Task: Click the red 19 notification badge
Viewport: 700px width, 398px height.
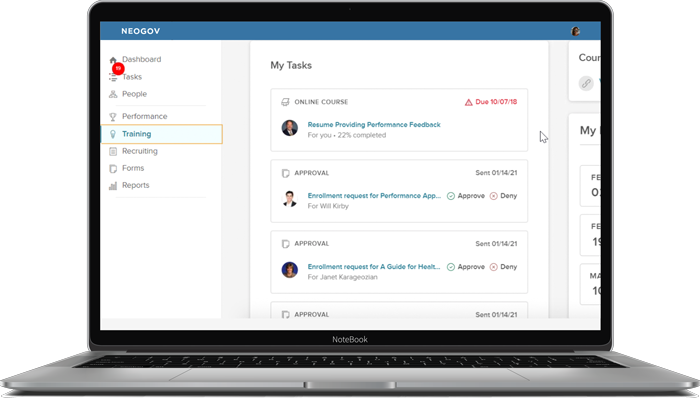Action: [118, 68]
